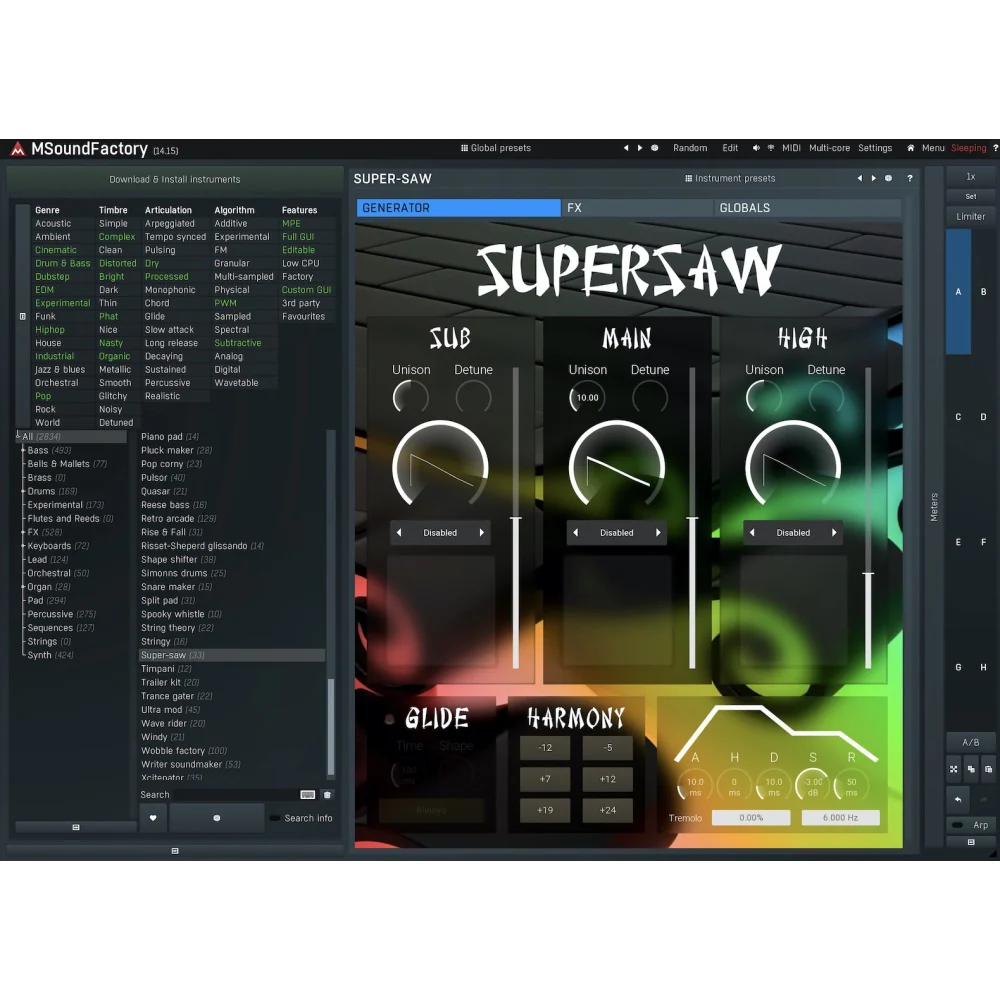Click the collapse icon under the Arp button
The height and width of the screenshot is (1000, 1000).
[x=971, y=842]
